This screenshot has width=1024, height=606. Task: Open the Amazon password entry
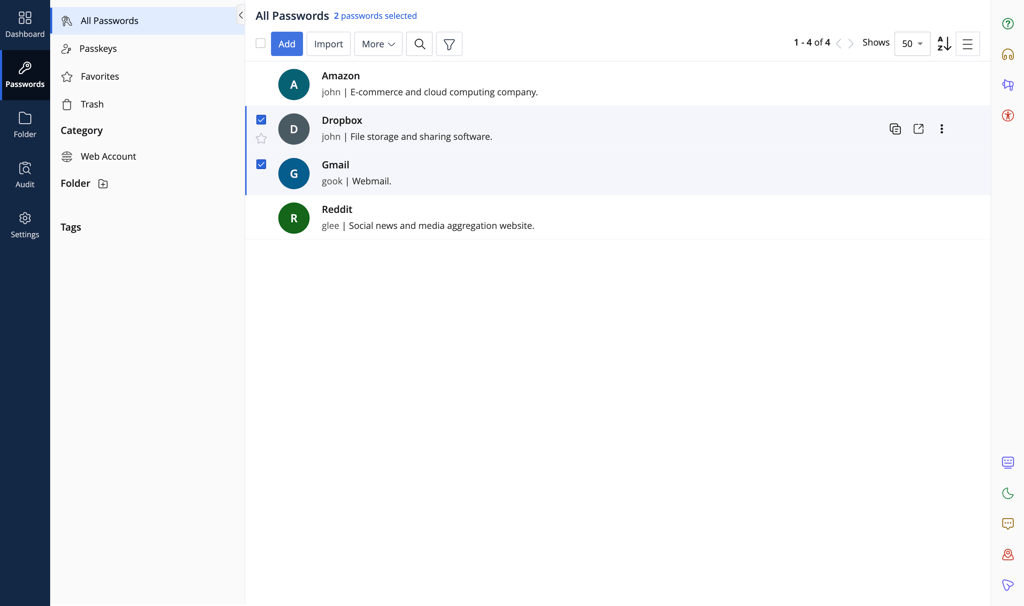coord(618,84)
